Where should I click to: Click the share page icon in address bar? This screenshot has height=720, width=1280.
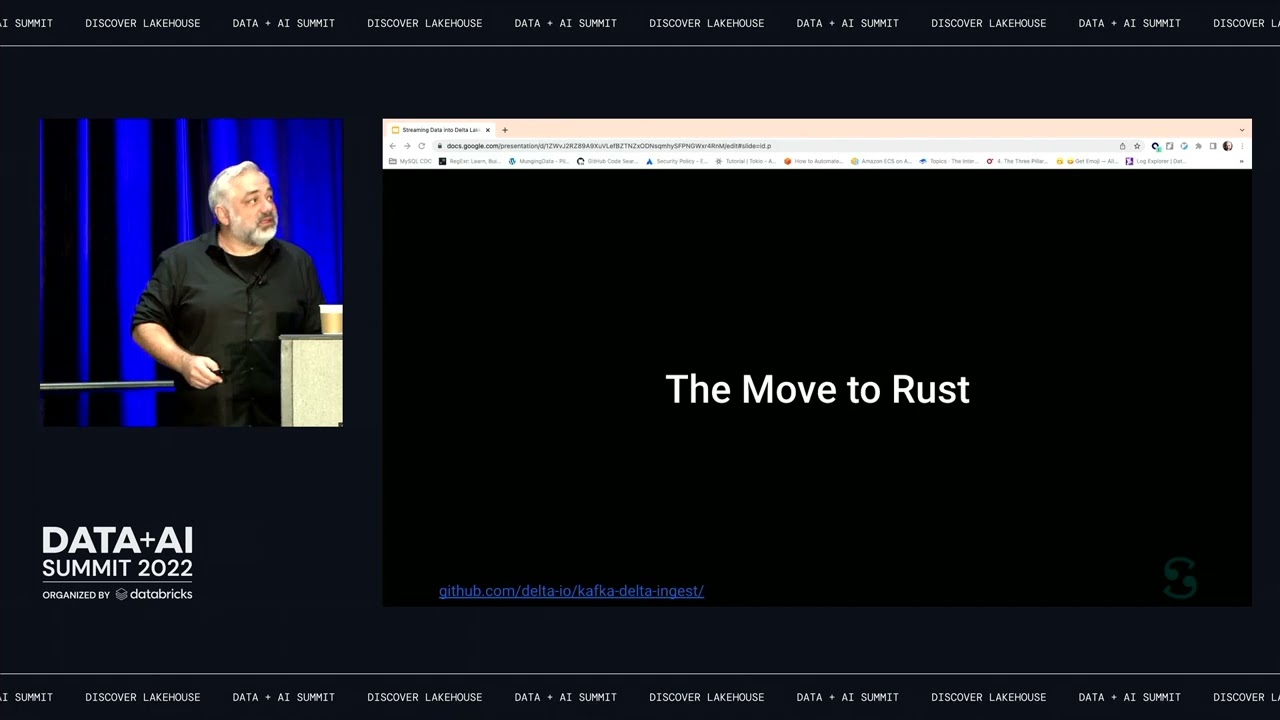pos(1122,146)
